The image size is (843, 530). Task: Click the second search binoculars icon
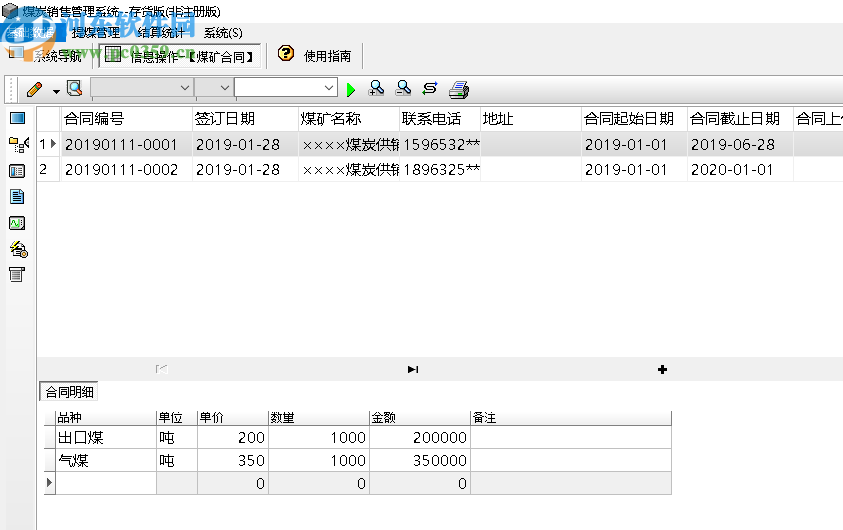pos(403,89)
